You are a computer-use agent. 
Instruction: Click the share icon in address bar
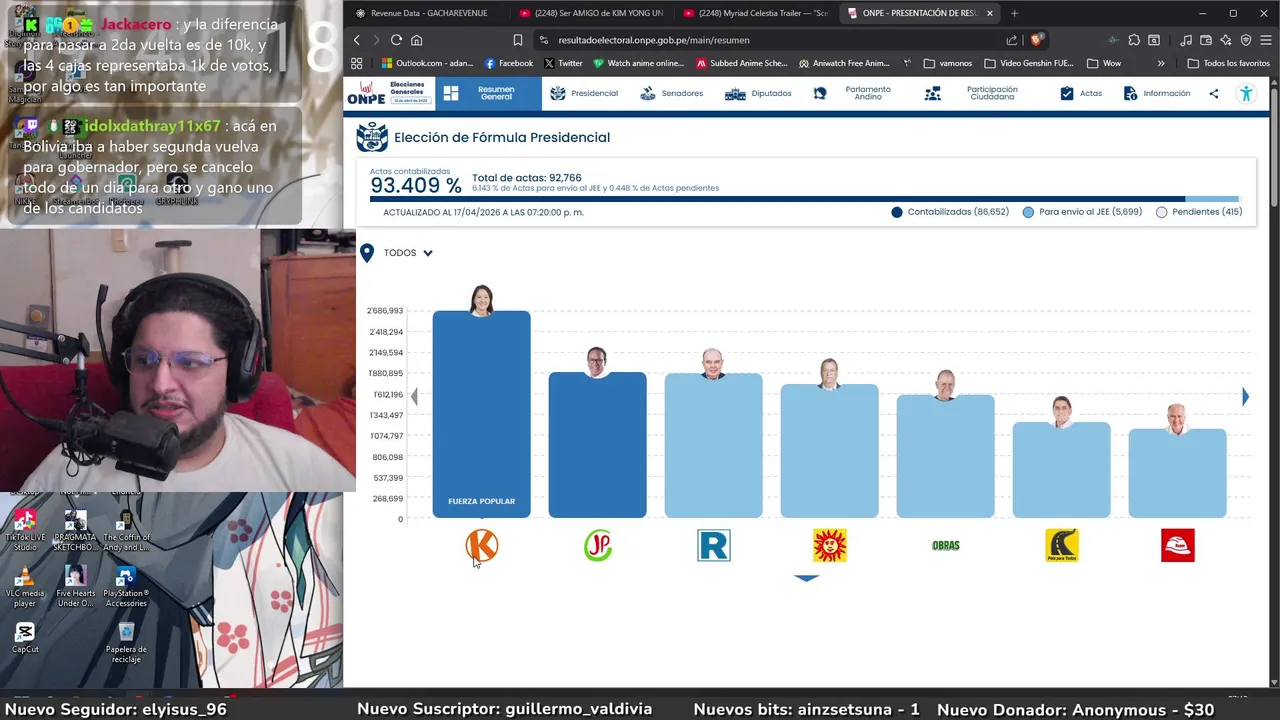(1012, 40)
